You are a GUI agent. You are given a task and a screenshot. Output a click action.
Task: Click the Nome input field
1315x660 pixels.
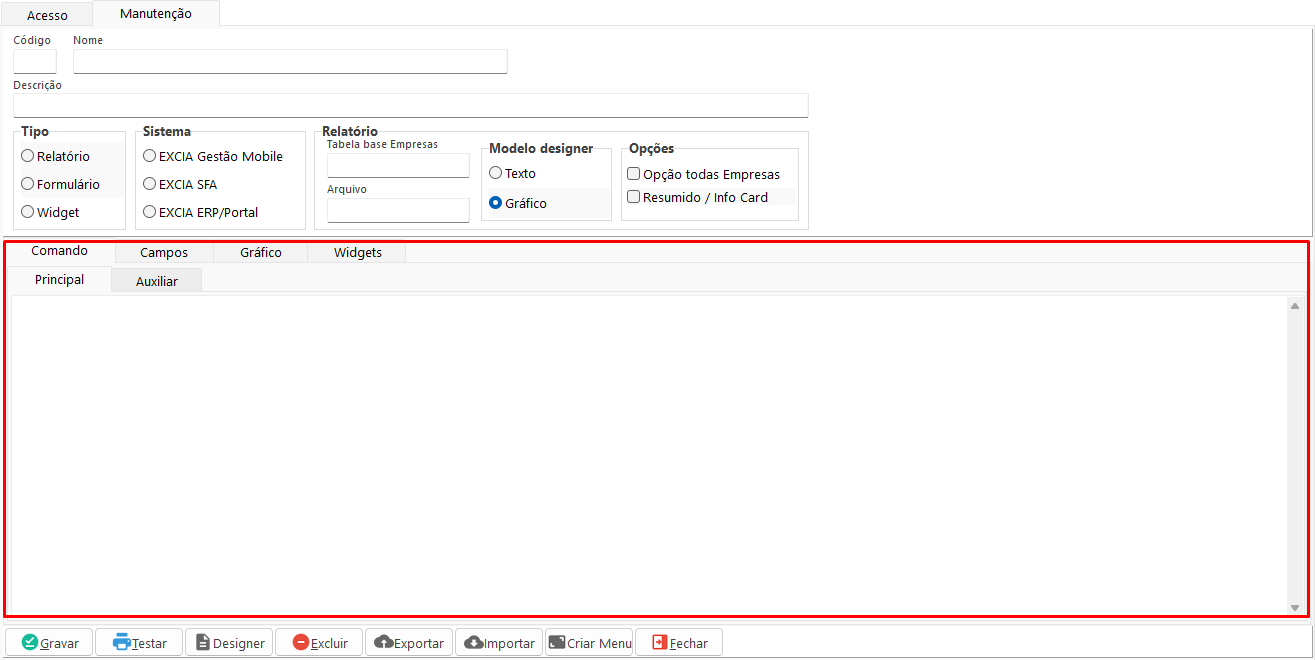pyautogui.click(x=290, y=62)
